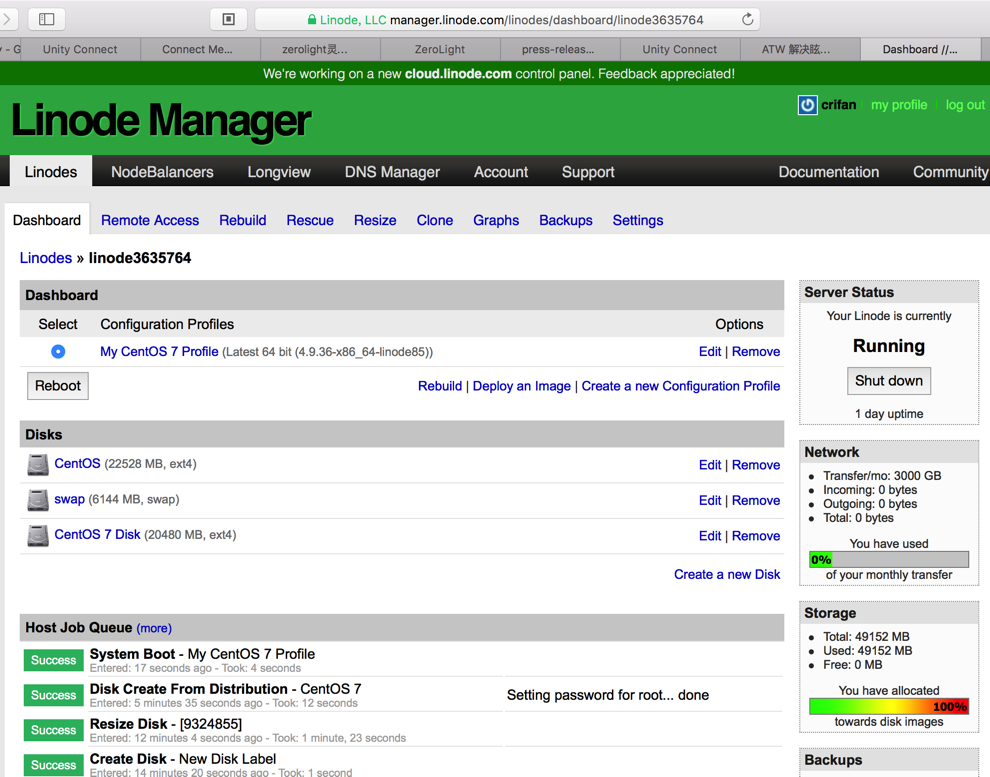Viewport: 990px width, 777px height.
Task: Click the Reboot button
Action: tap(57, 386)
